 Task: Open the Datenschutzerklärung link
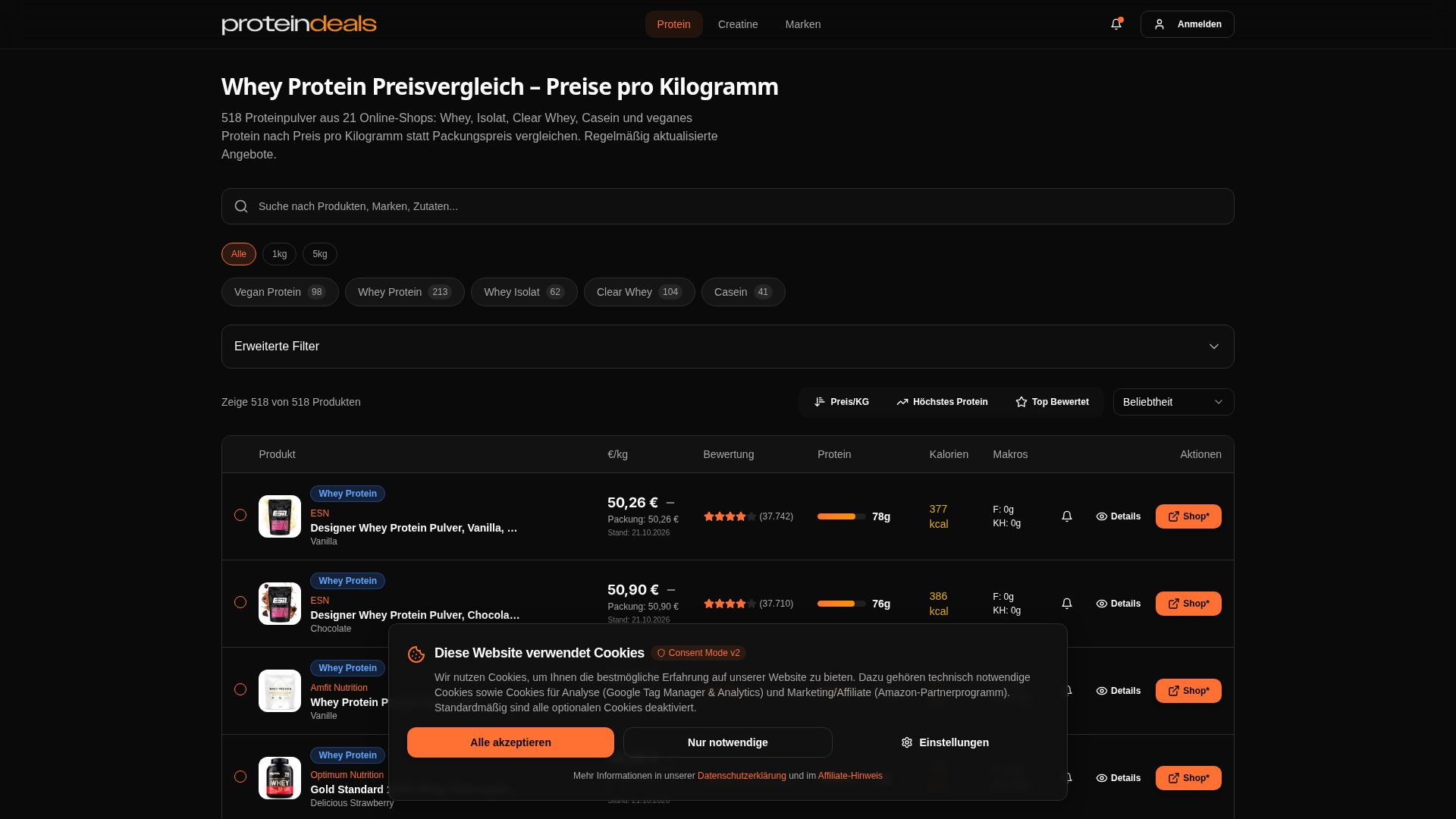742,776
